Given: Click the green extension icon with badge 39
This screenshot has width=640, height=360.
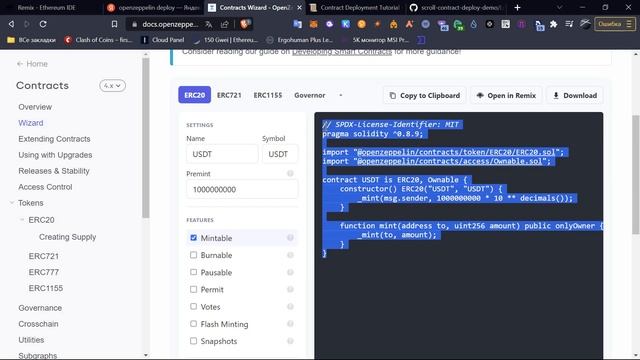Looking at the screenshot, I should click(458, 25).
